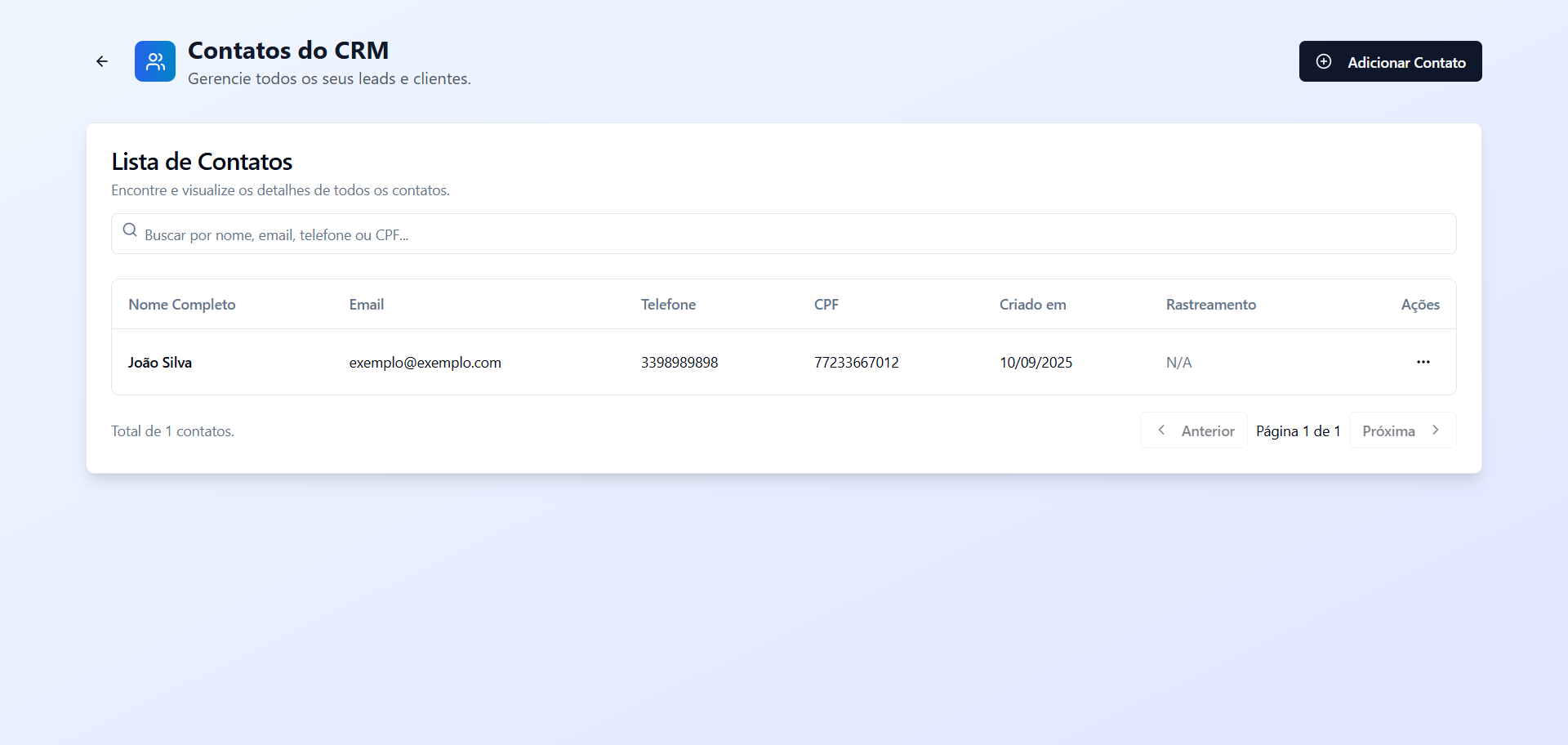This screenshot has height=745, width=1568.
Task: Click the Telefone column header
Action: click(668, 305)
